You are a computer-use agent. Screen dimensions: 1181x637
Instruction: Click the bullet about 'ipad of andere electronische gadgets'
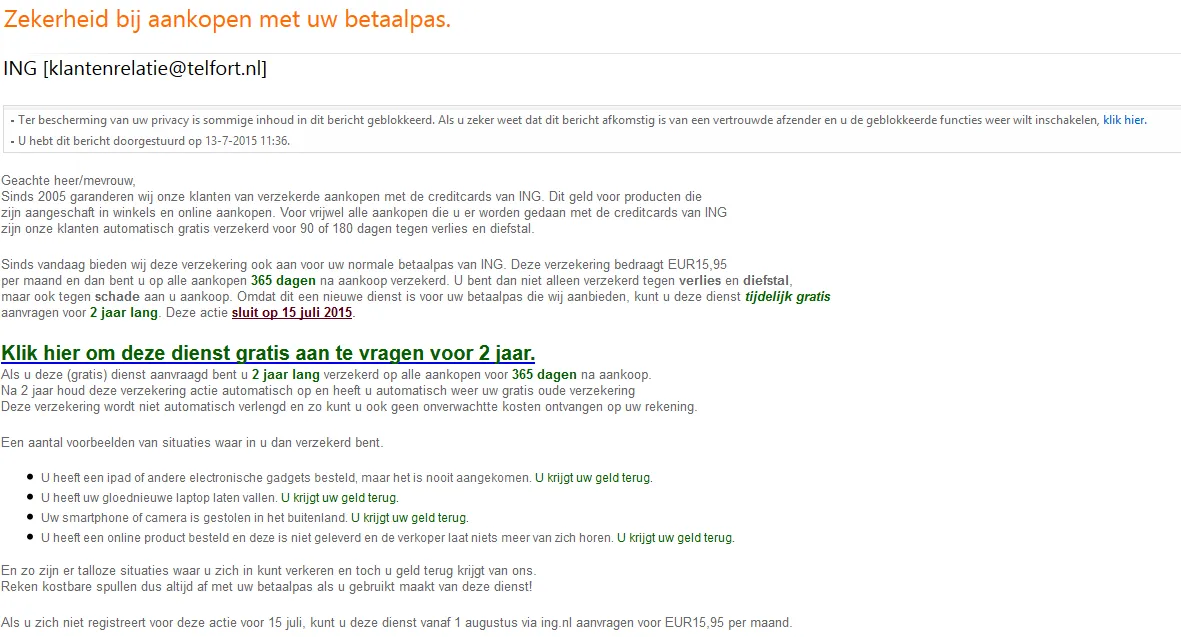click(346, 478)
